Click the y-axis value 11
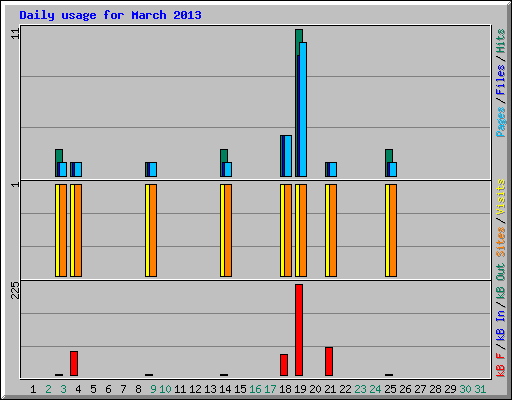The height and width of the screenshot is (400, 512). click(x=16, y=34)
